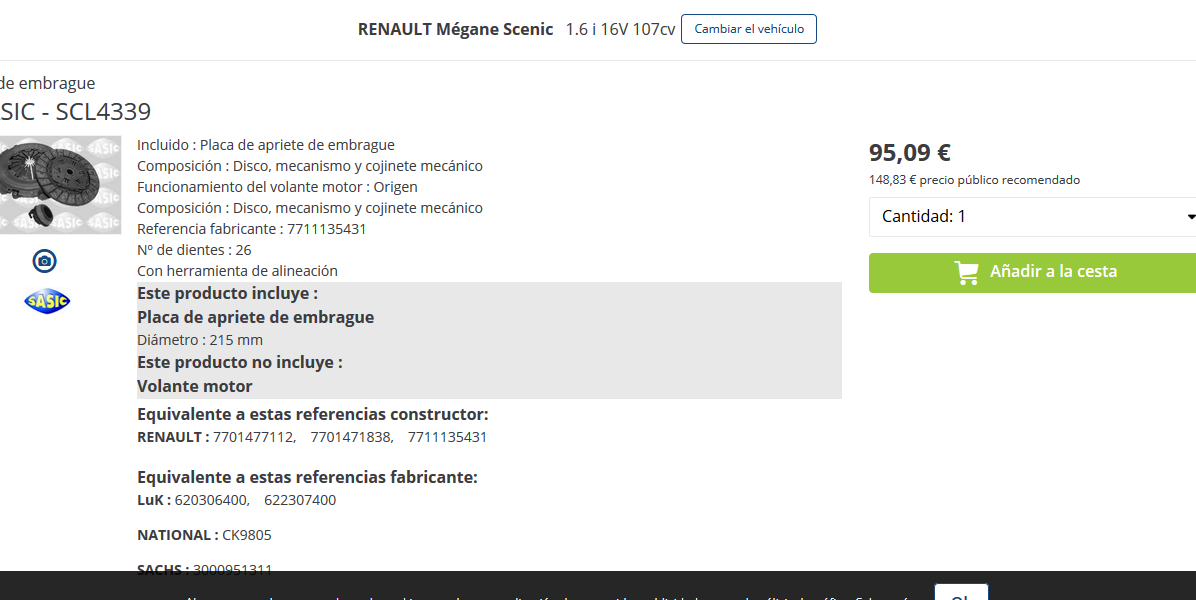The height and width of the screenshot is (600, 1196).
Task: Click the Volante motor heading
Action: pos(195,387)
